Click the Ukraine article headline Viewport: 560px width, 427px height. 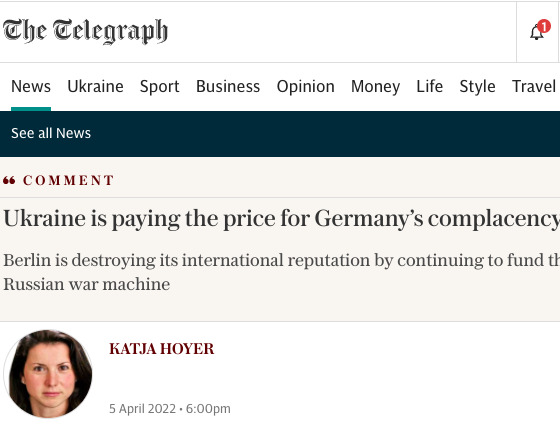(x=281, y=218)
